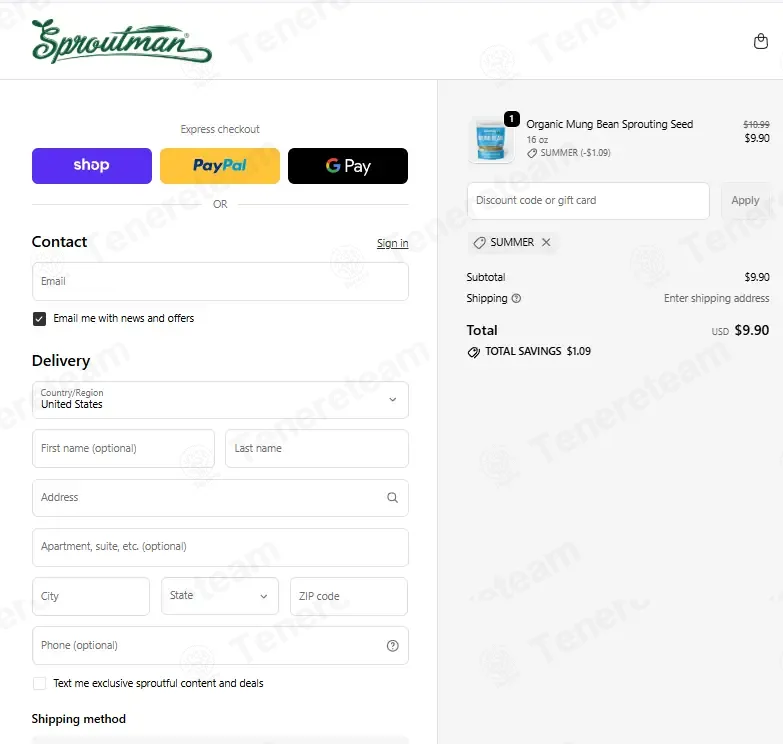783x744 pixels.
Task: Focus the ZIP code field
Action: pos(349,596)
